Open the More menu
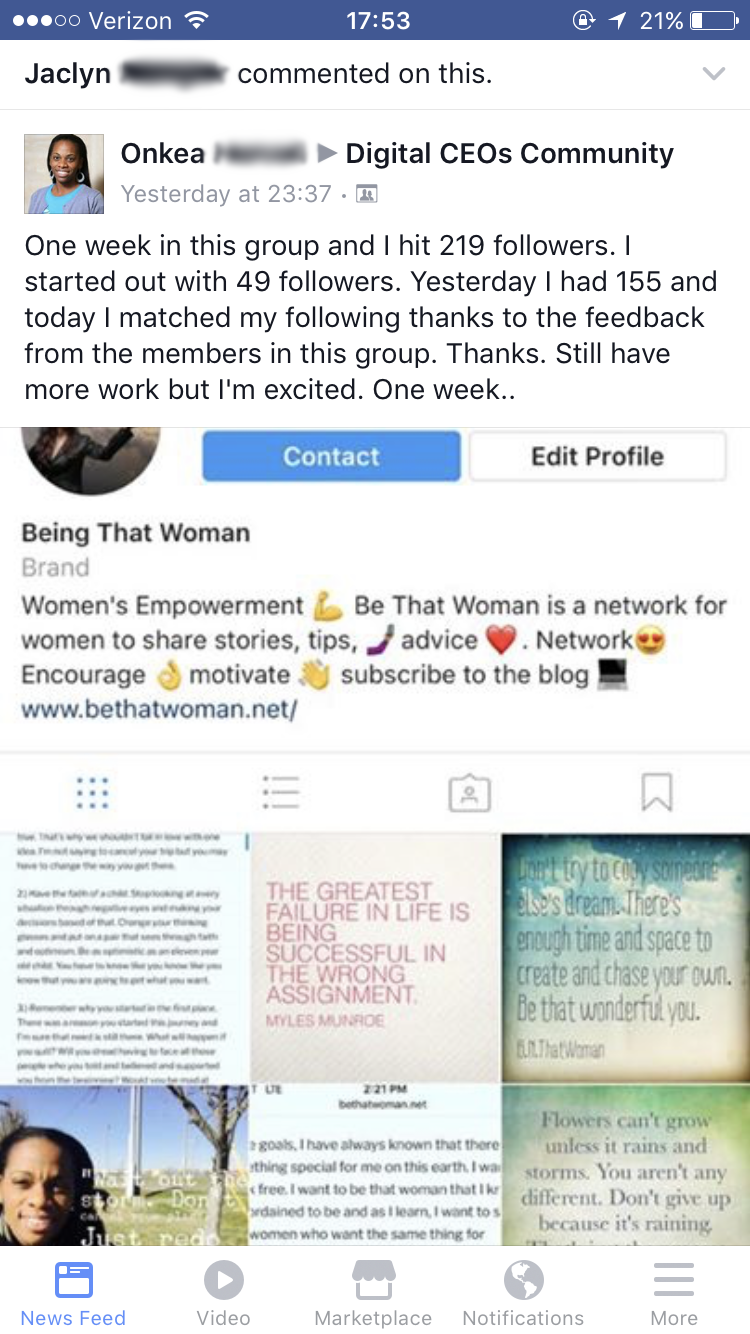Image resolution: width=750 pixels, height=1334 pixels. (674, 1294)
